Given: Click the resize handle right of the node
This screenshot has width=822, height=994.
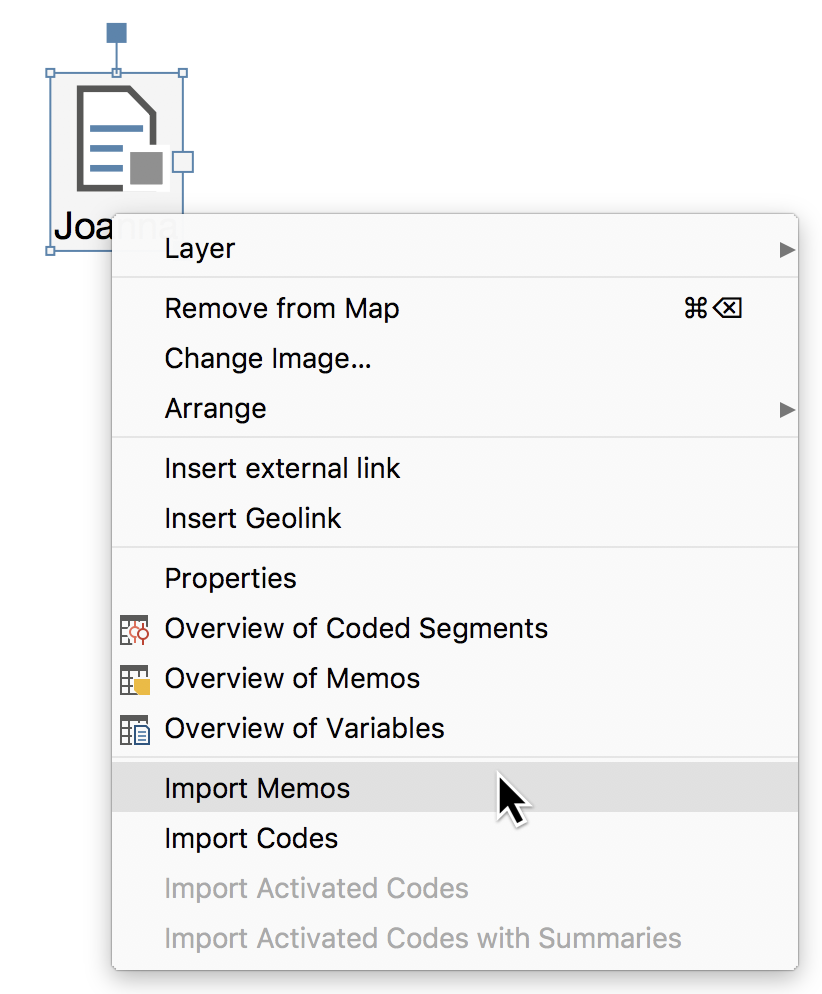Looking at the screenshot, I should click(184, 160).
